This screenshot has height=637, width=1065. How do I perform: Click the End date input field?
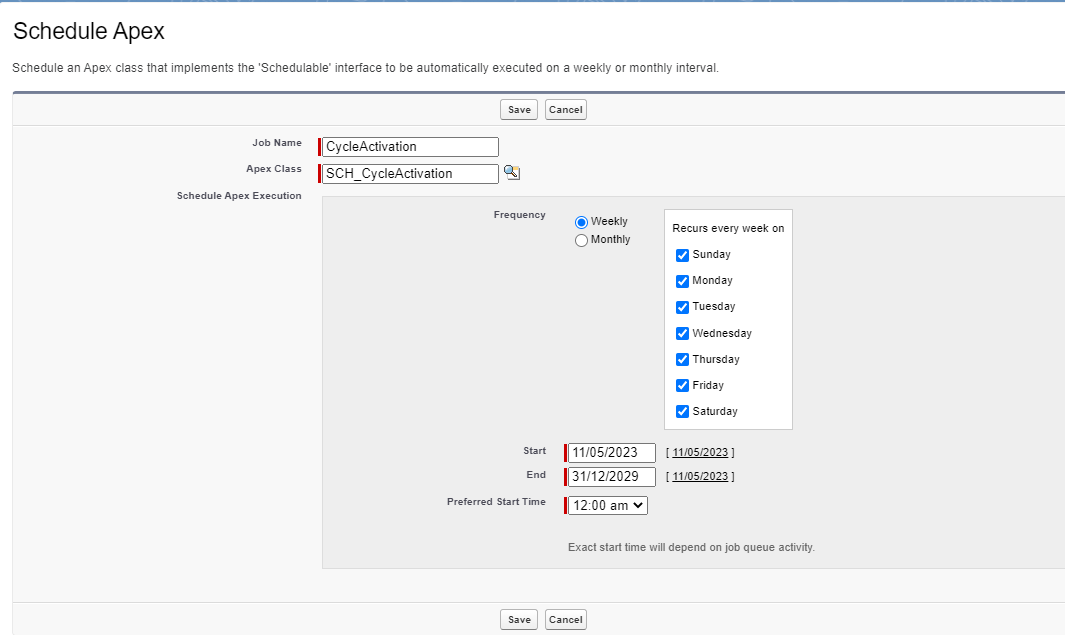coord(611,477)
